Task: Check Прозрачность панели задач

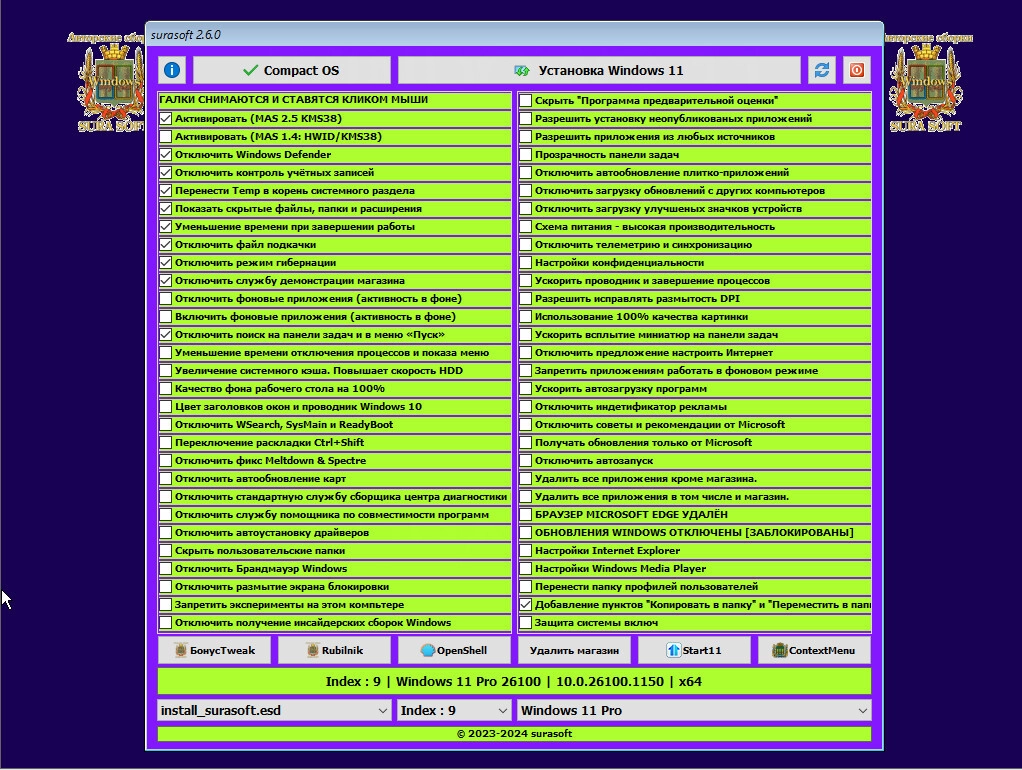Action: tap(525, 155)
